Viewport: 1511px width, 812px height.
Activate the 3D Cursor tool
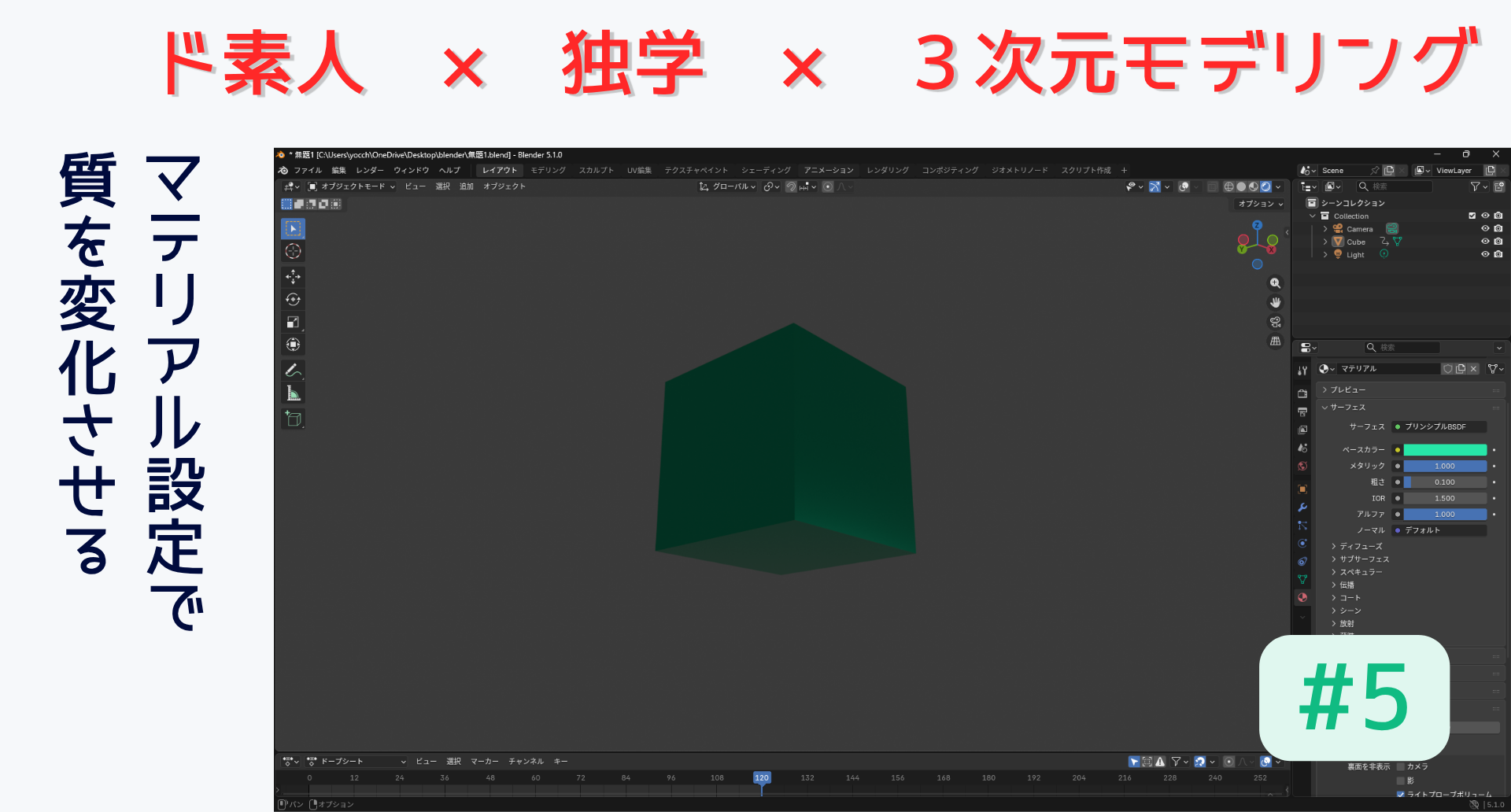click(293, 252)
